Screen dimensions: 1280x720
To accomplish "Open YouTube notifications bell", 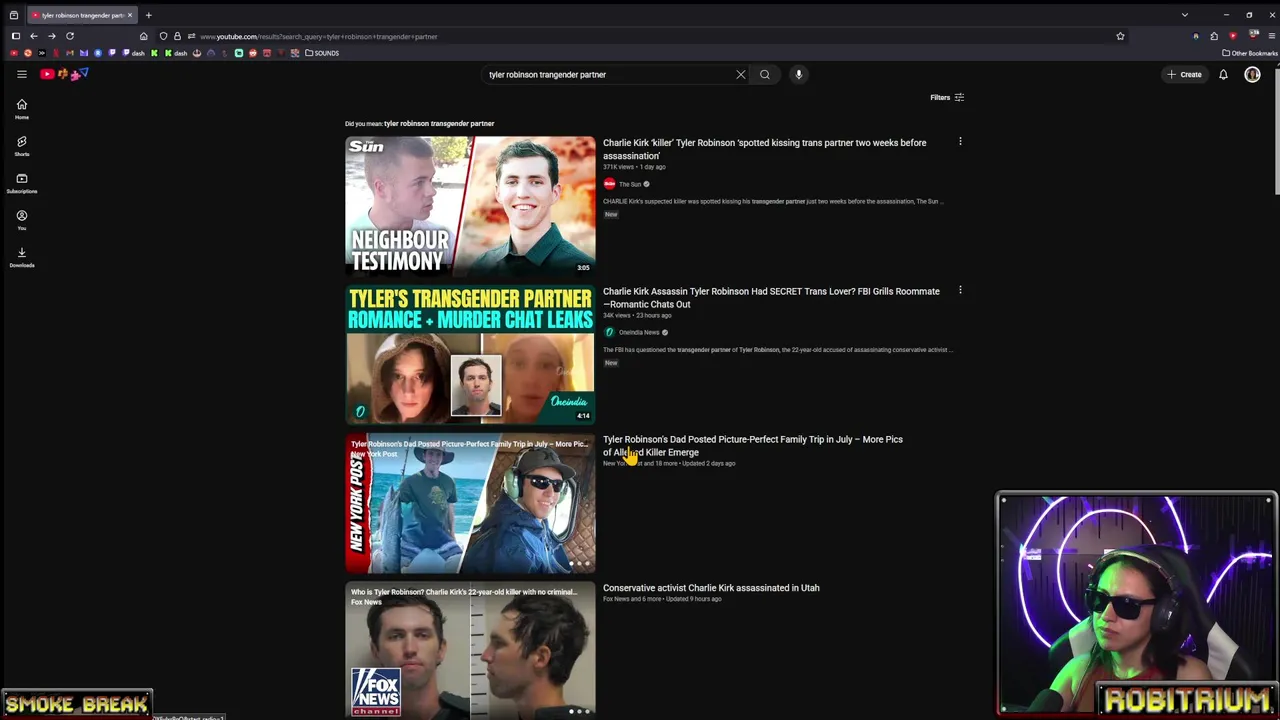I will pos(1223,74).
